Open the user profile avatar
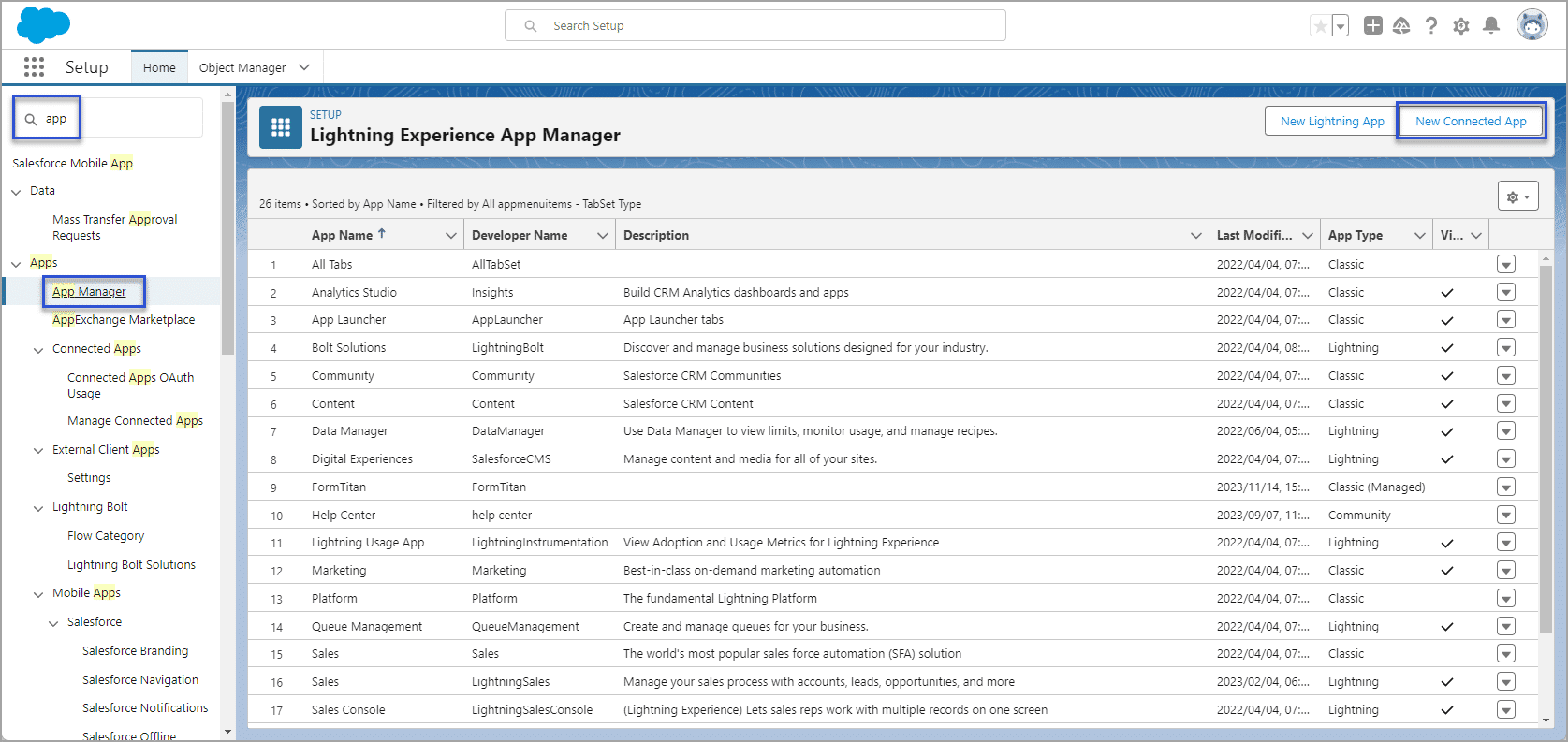1568x742 pixels. 1532,25
